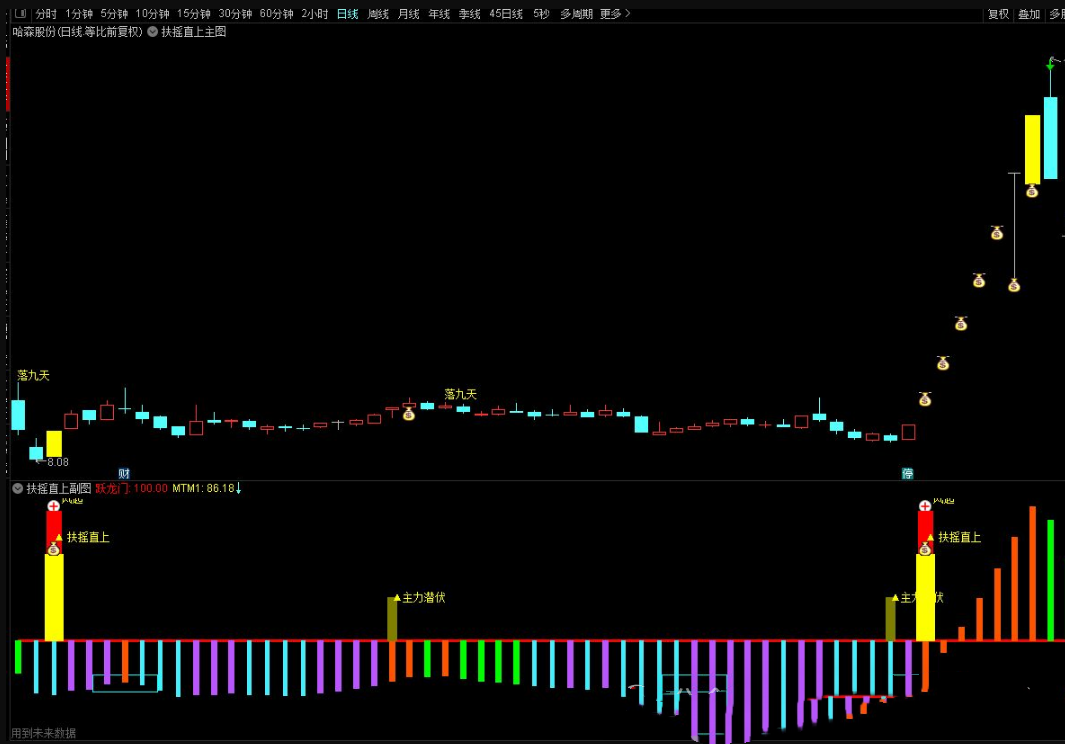This screenshot has width=1065, height=744.
Task: Click the red plus icon on left indicator bar
Action: (x=54, y=506)
